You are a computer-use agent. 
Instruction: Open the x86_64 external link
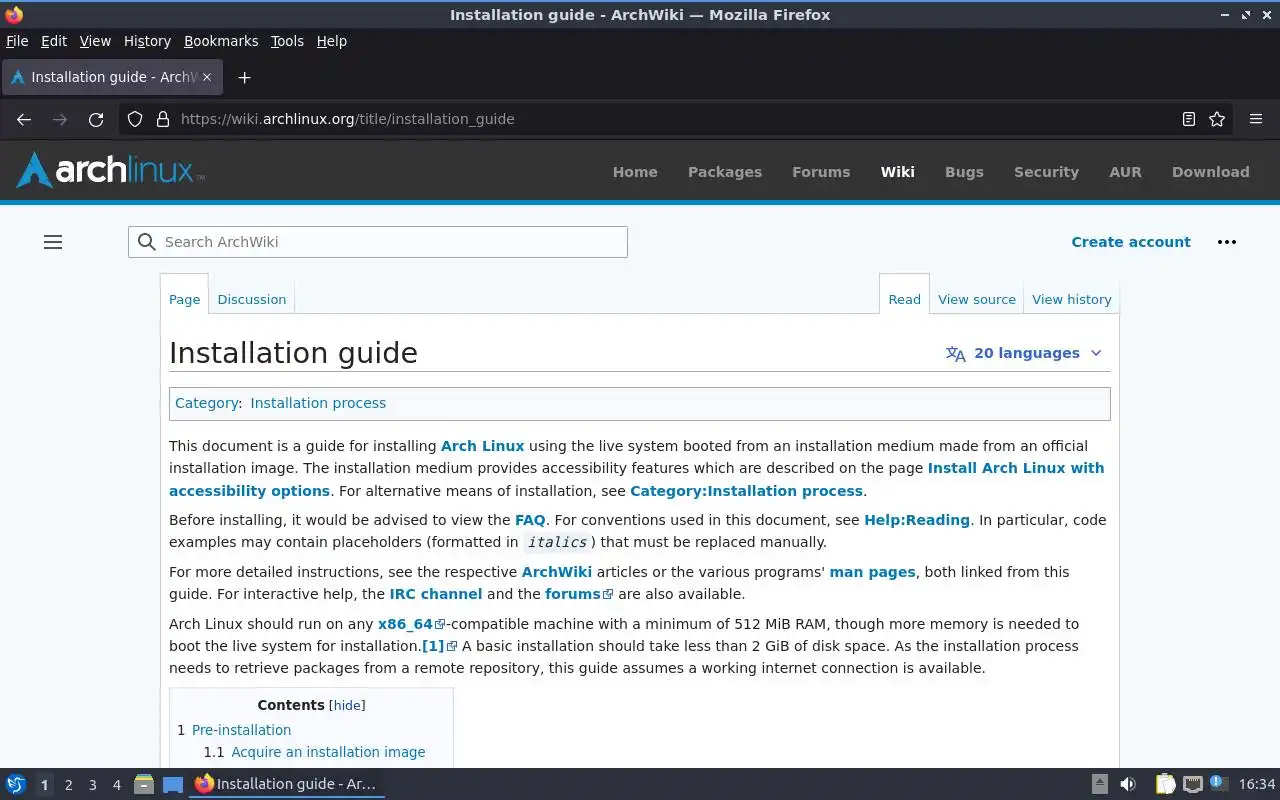click(x=411, y=624)
